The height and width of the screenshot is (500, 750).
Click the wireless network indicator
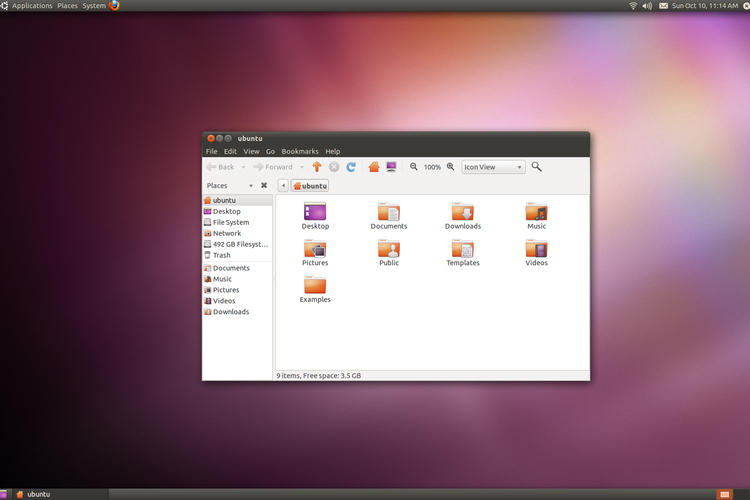tap(633, 6)
